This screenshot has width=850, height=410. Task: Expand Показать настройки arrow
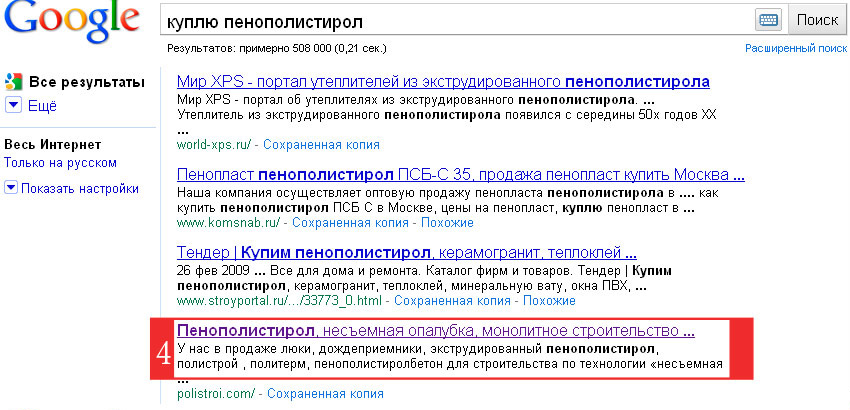[x=11, y=188]
